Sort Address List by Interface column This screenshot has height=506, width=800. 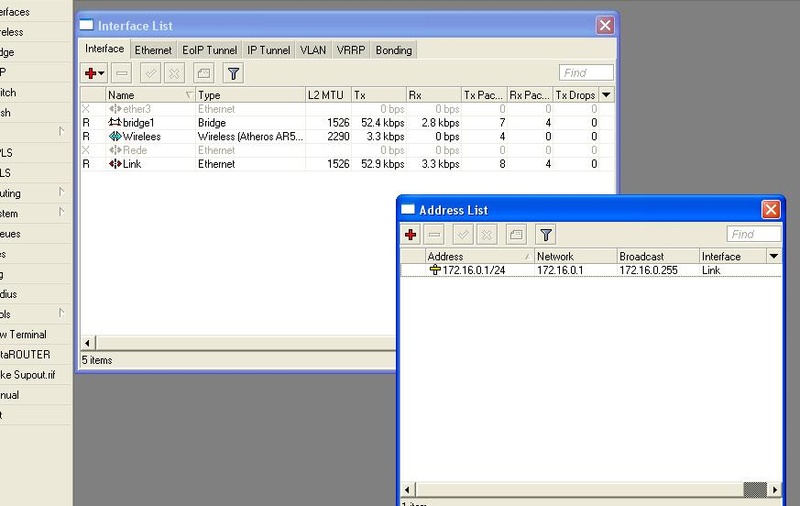click(733, 256)
